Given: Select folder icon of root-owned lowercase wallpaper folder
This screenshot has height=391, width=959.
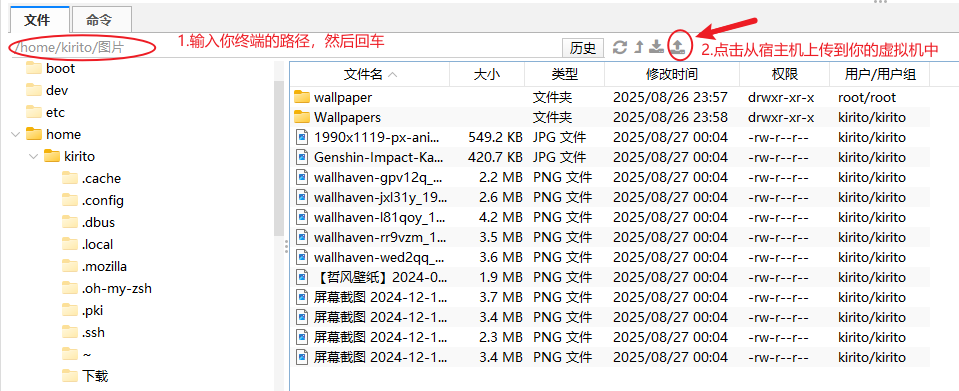Looking at the screenshot, I should tap(302, 97).
